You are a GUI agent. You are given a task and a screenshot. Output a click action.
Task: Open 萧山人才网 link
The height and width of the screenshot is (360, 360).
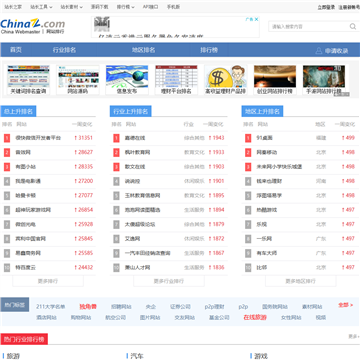[x=137, y=267]
